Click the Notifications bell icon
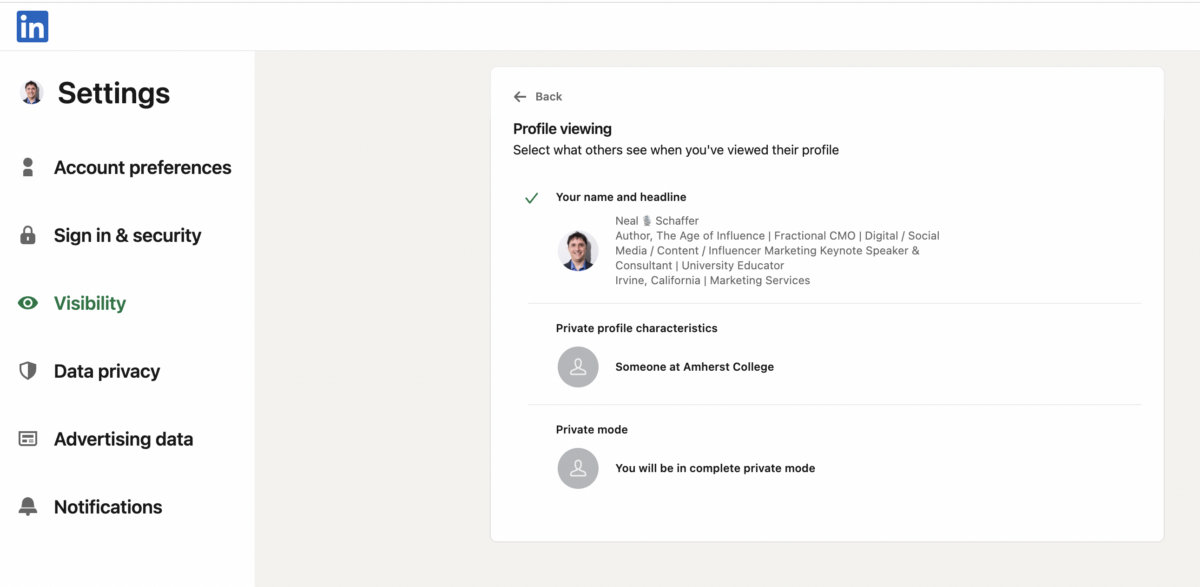The height and width of the screenshot is (587, 1200). 28,507
